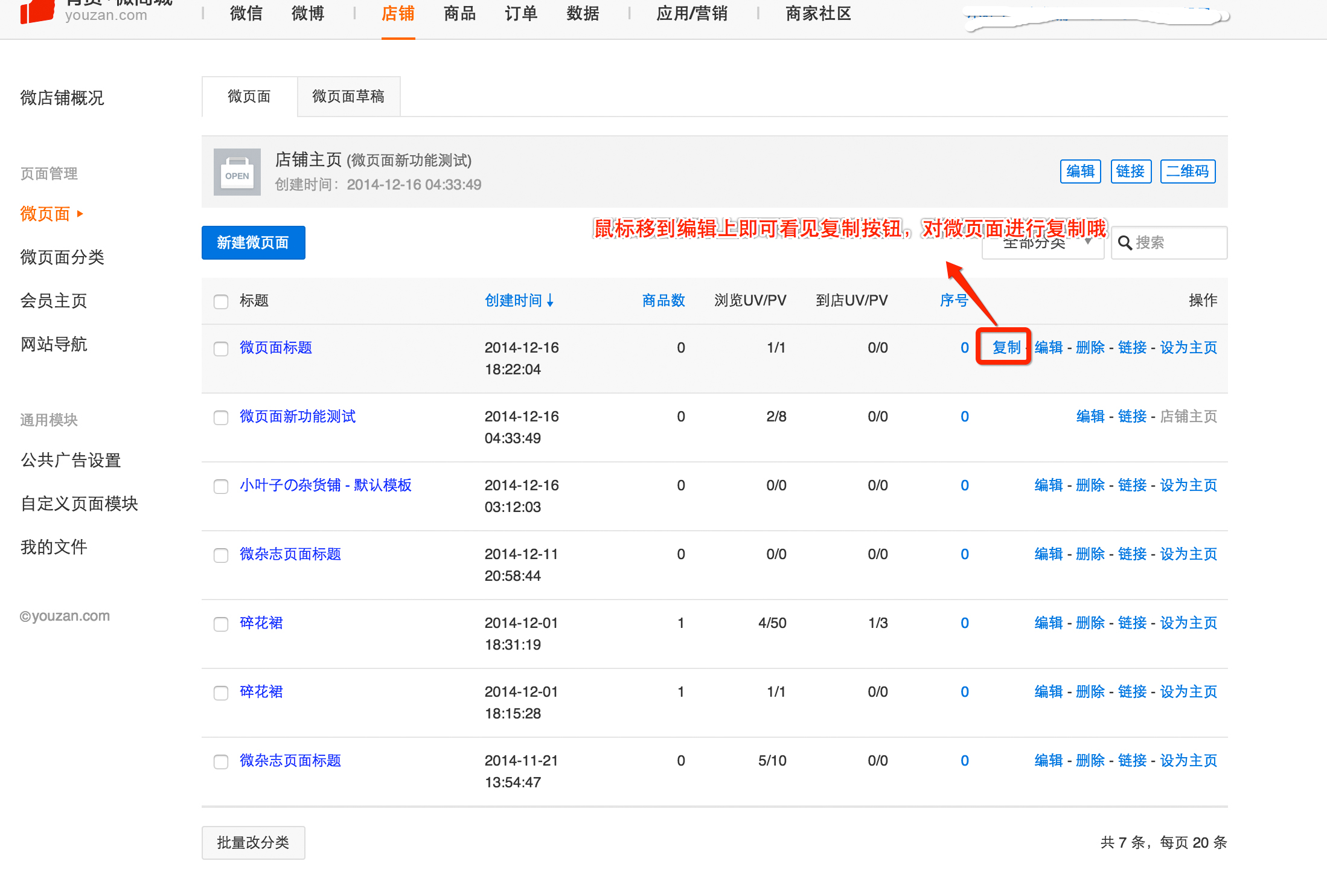Click the shop OPEN sign thumbnail
This screenshot has width=1327, height=896.
point(237,172)
